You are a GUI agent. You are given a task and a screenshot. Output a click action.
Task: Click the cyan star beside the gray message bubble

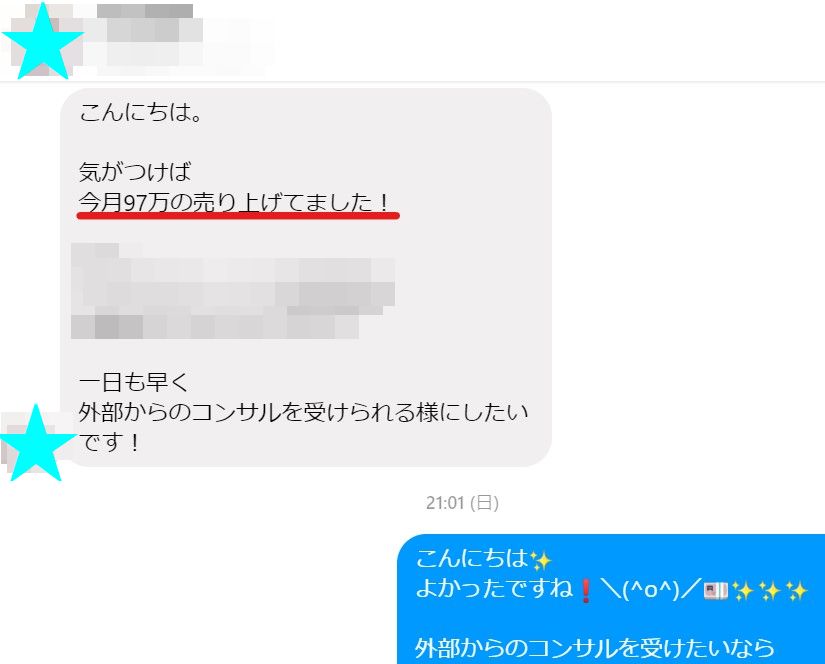[x=36, y=444]
